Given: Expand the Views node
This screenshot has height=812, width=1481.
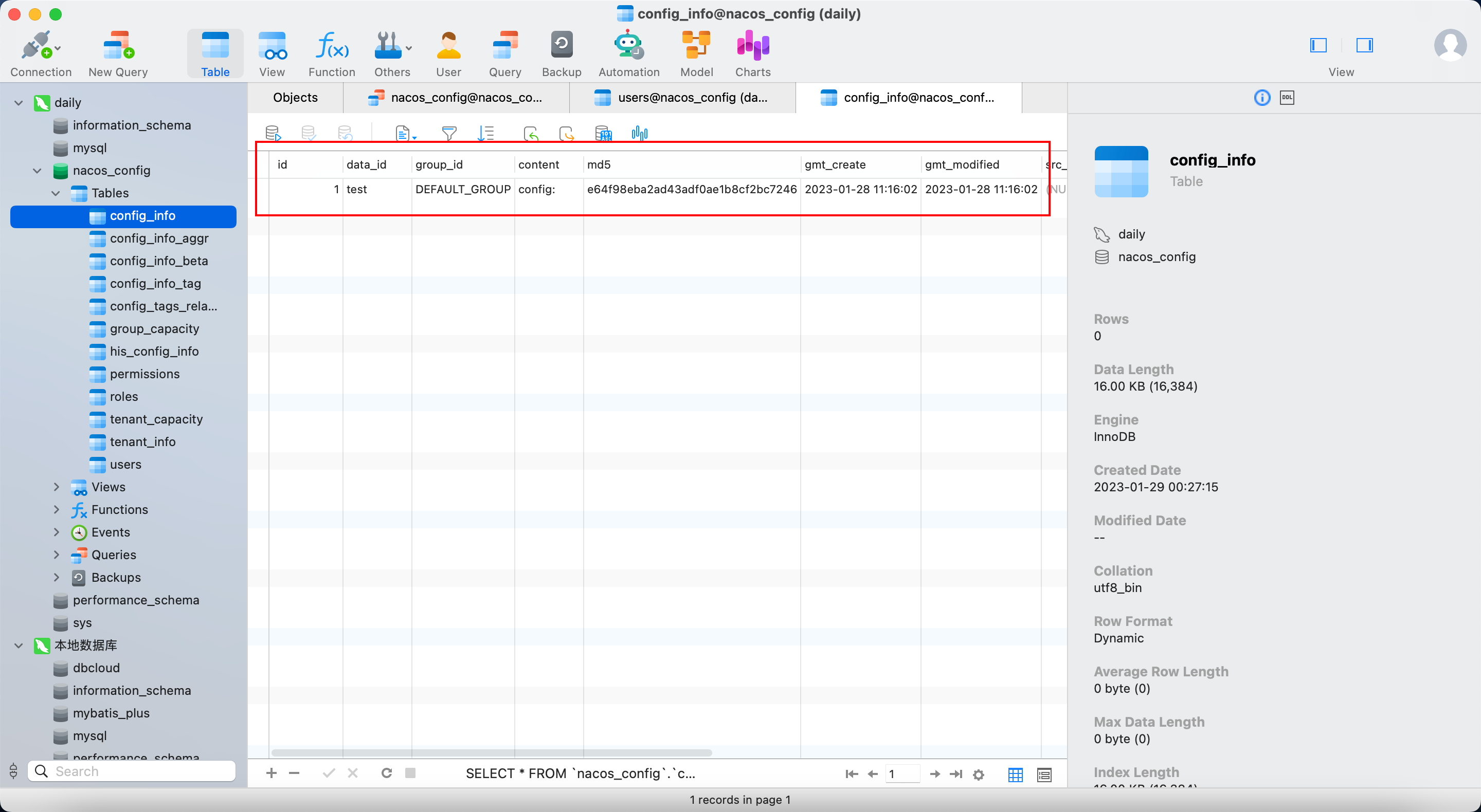Looking at the screenshot, I should [x=57, y=487].
